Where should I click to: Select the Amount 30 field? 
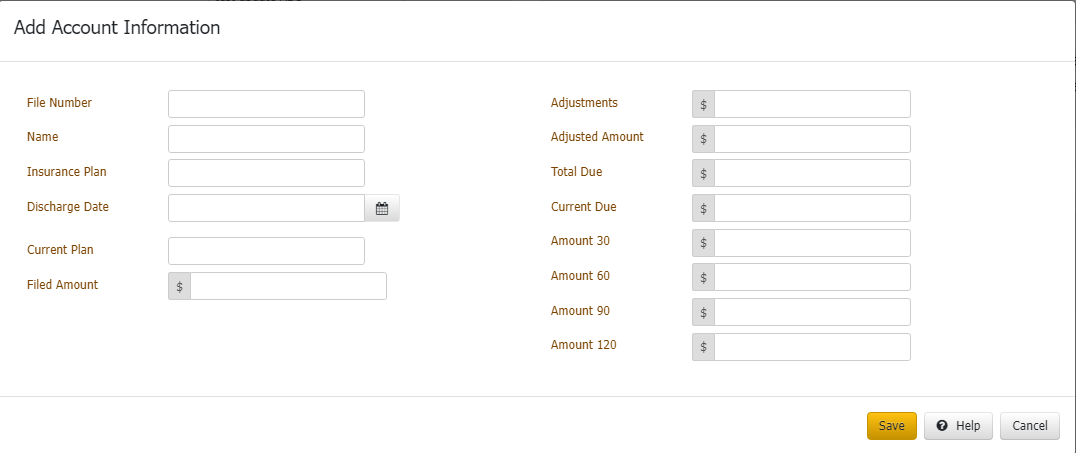(x=812, y=243)
